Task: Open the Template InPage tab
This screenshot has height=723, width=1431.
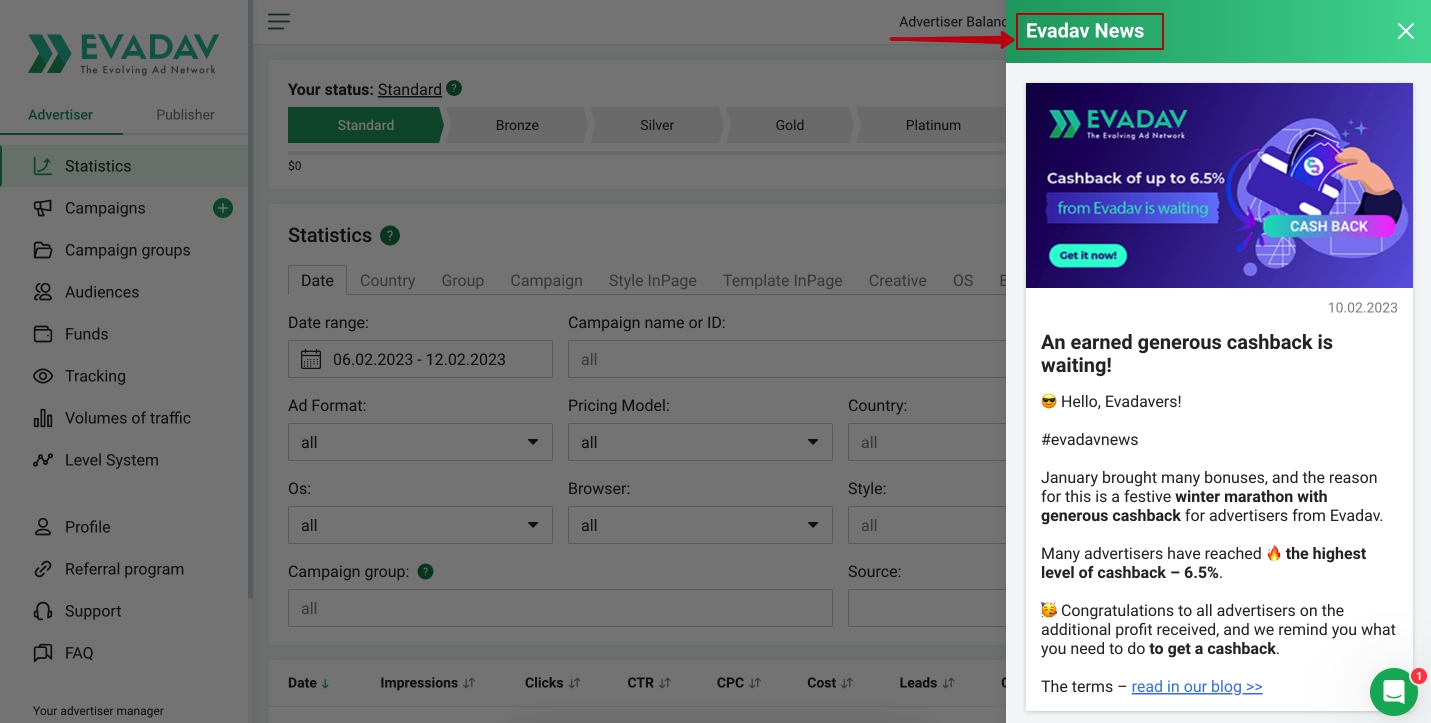Action: tap(783, 281)
